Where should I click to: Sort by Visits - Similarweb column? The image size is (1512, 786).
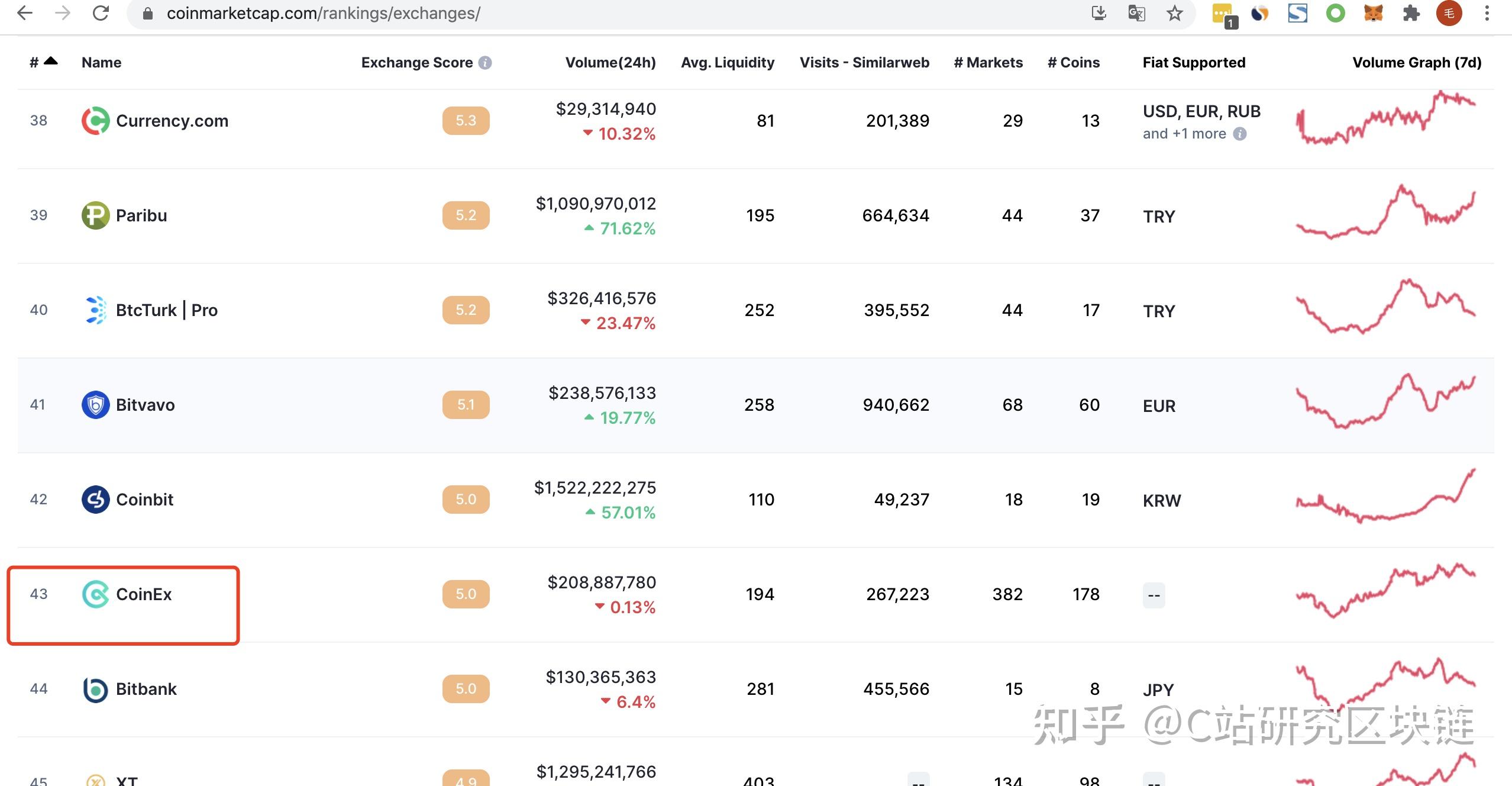(864, 62)
